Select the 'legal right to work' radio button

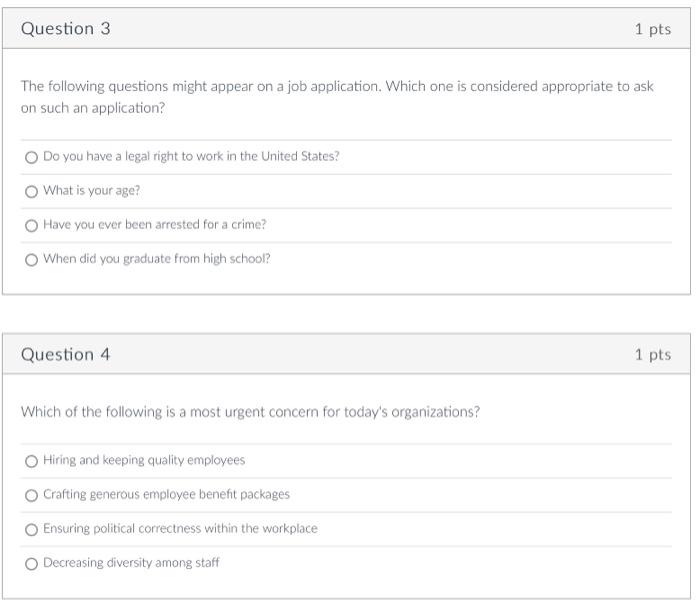point(32,157)
